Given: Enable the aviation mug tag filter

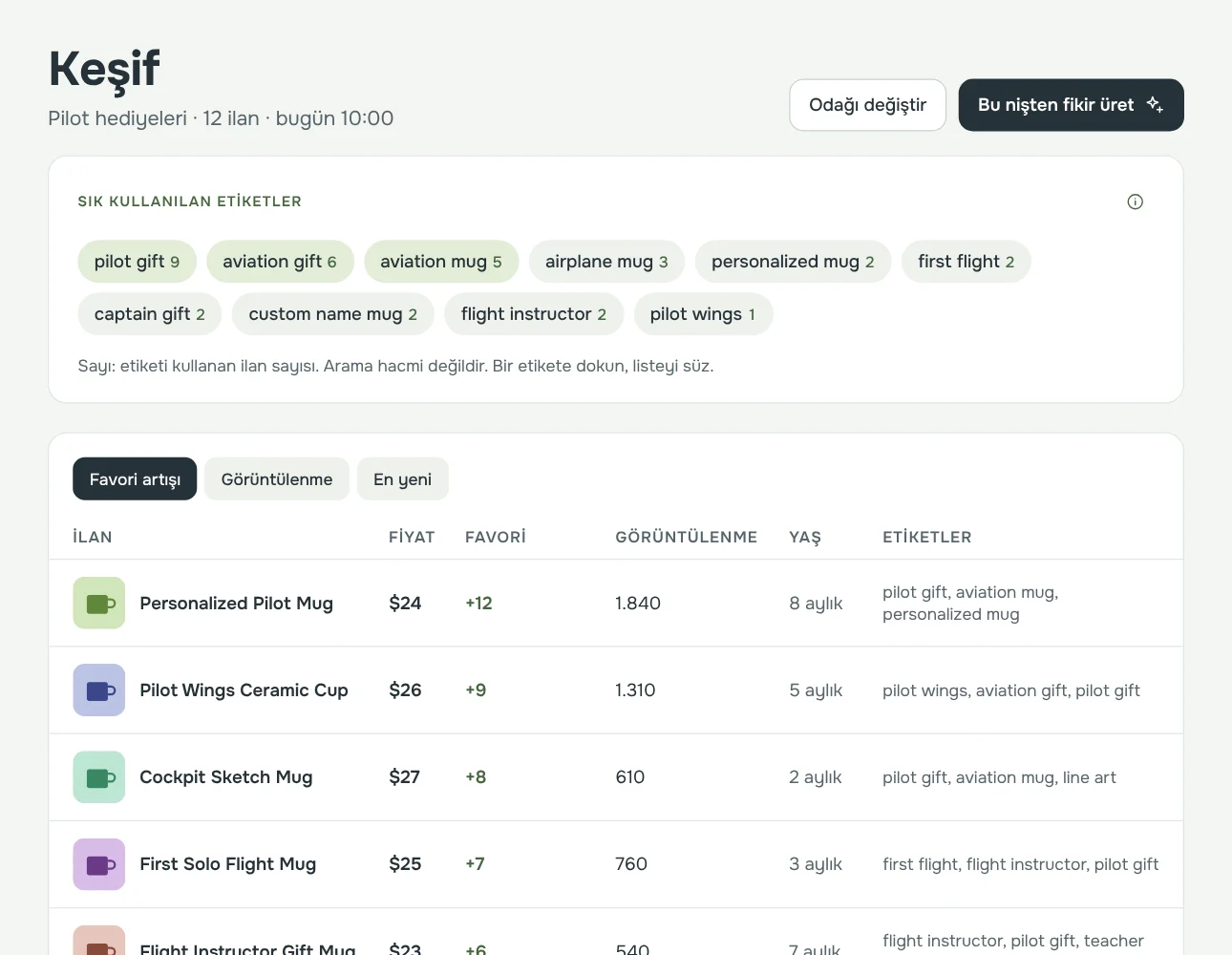Looking at the screenshot, I should [x=441, y=262].
